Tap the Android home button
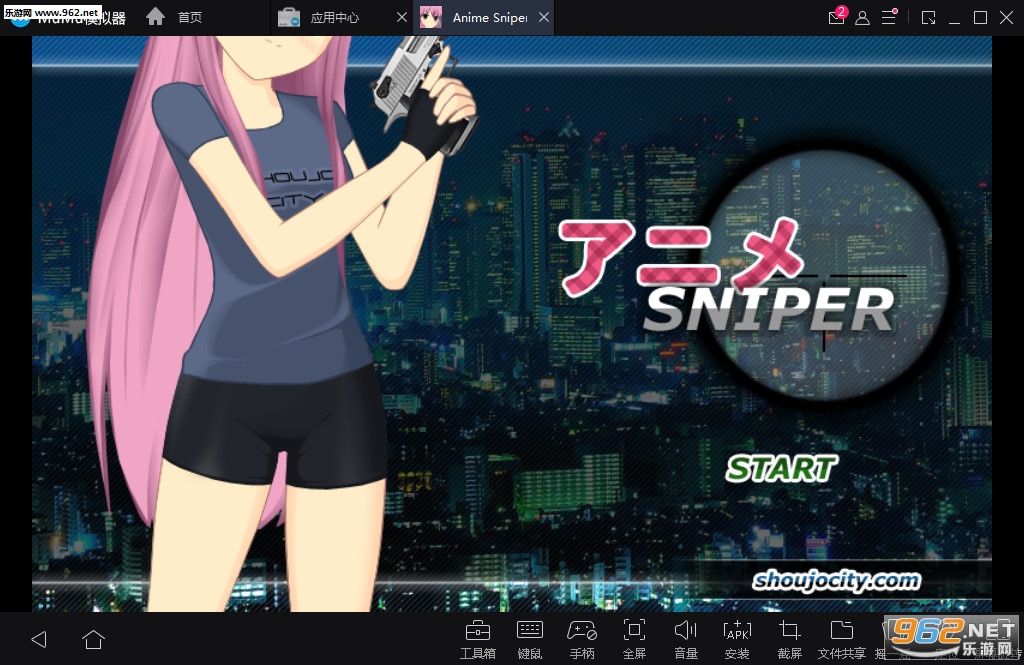Image resolution: width=1024 pixels, height=665 pixels. click(x=93, y=639)
